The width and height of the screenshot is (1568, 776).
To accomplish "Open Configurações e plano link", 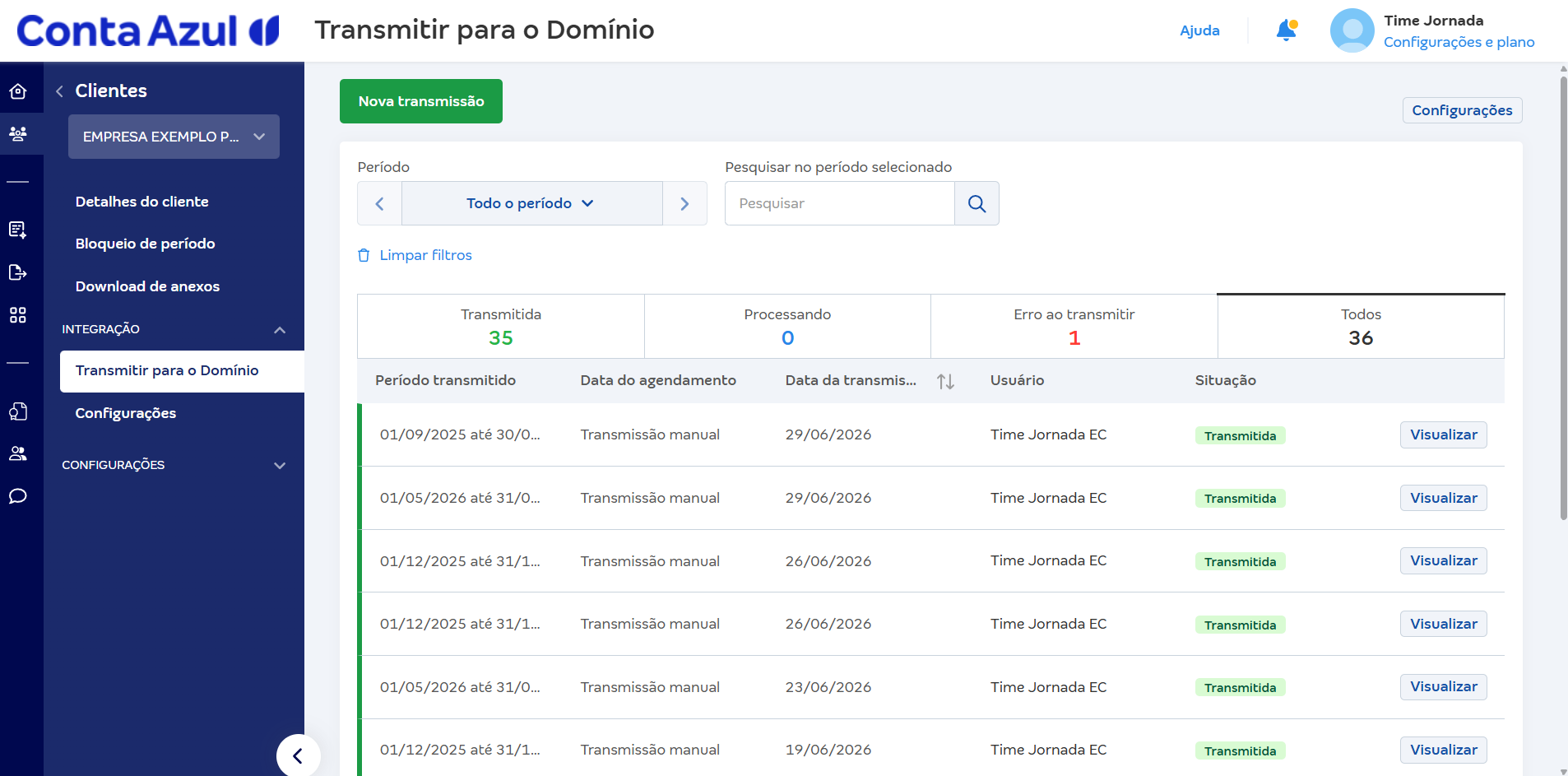I will (1459, 42).
